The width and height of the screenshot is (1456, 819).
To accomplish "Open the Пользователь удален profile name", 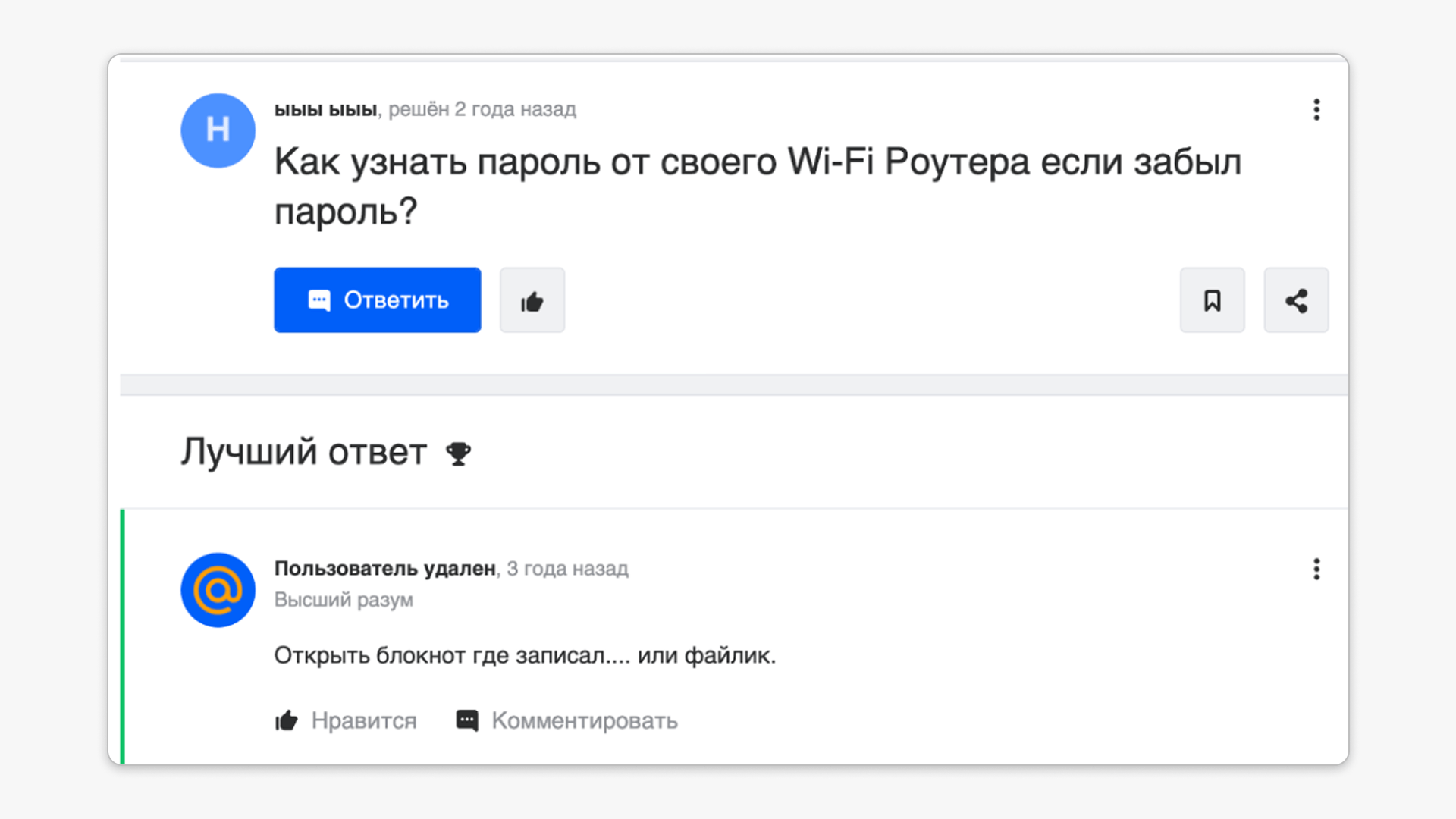I will tap(384, 569).
